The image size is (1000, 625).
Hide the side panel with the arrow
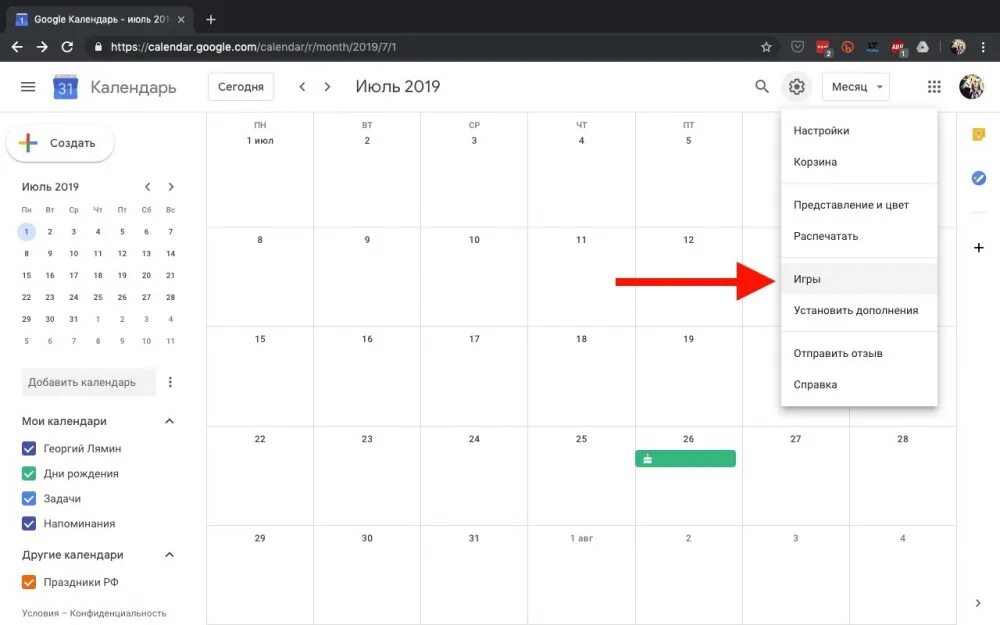[978, 603]
